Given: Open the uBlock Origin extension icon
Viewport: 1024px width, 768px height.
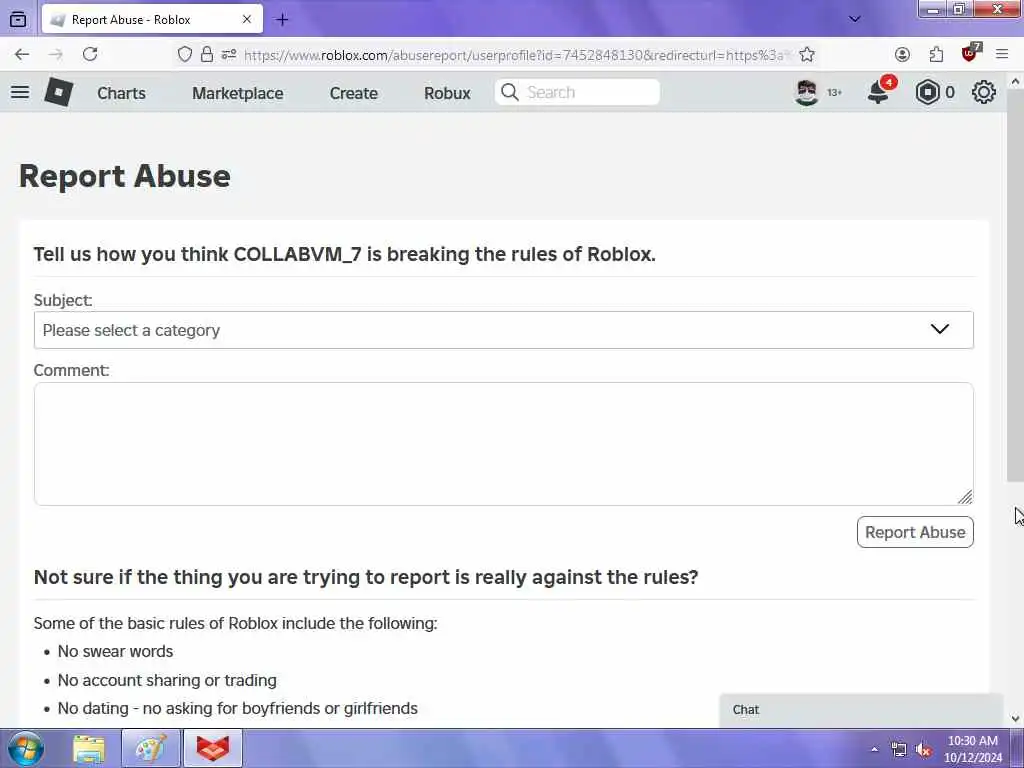Looking at the screenshot, I should [x=970, y=54].
